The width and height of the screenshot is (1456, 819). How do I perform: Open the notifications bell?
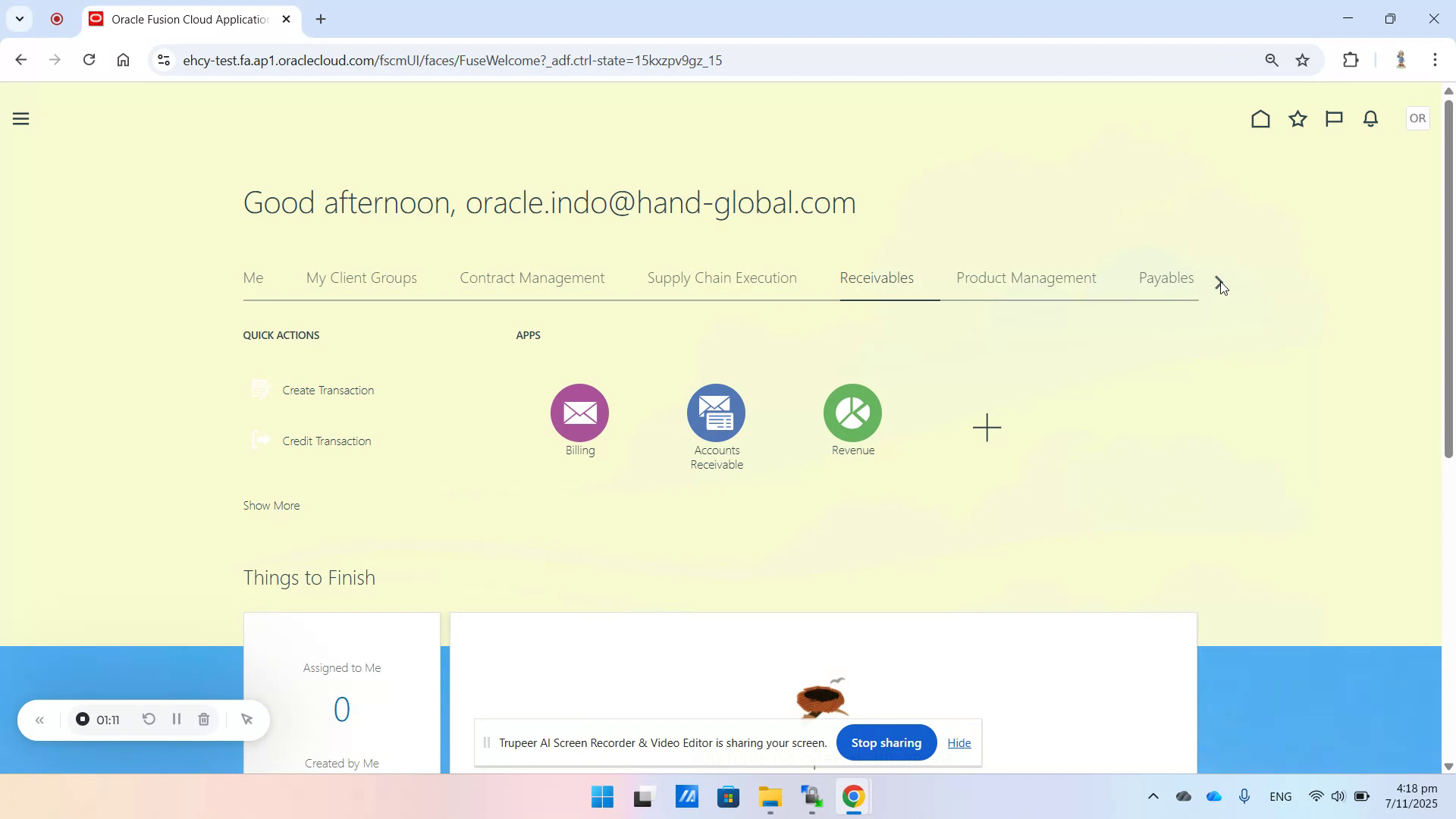1370,118
